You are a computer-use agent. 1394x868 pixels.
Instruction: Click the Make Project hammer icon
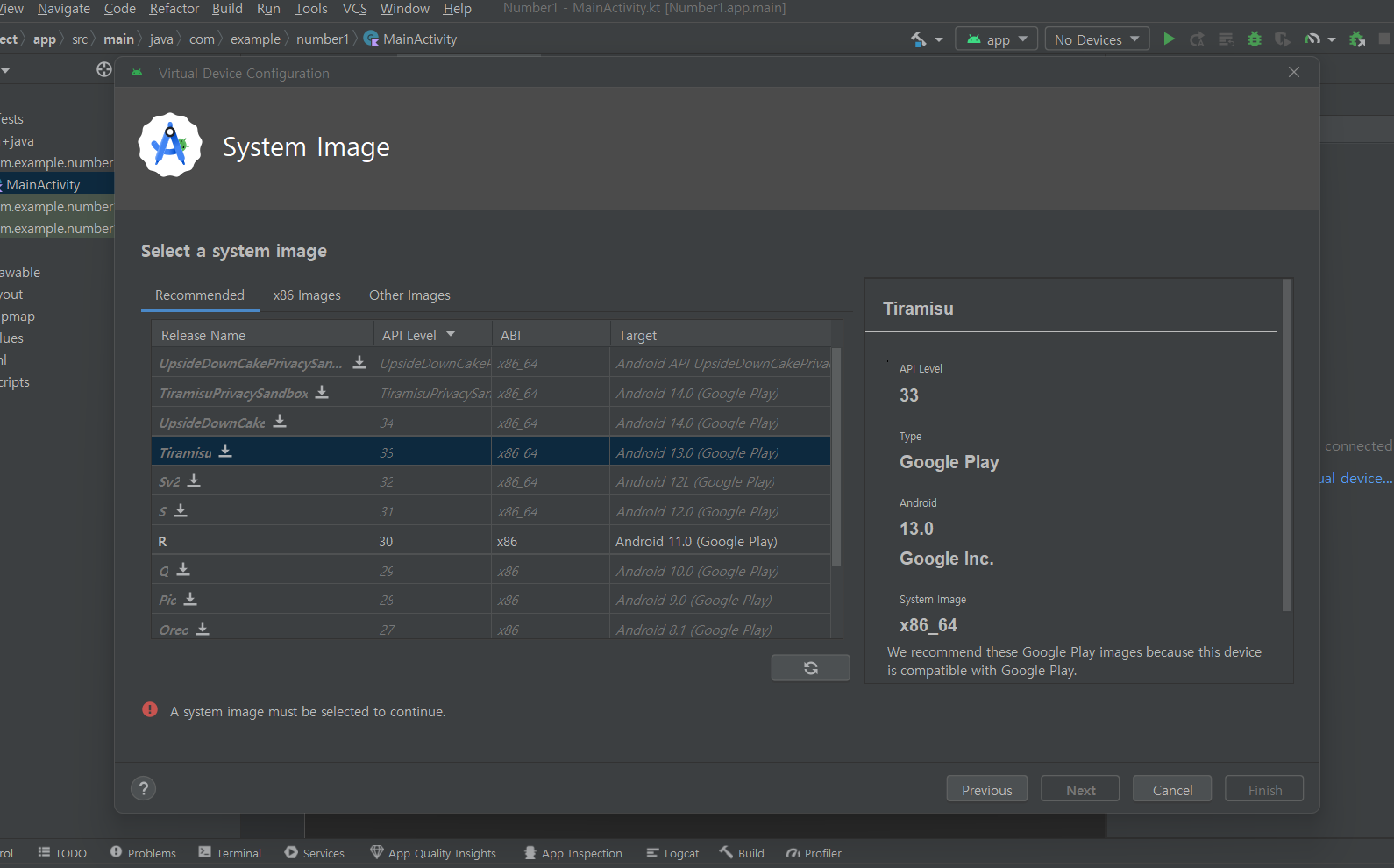point(918,39)
